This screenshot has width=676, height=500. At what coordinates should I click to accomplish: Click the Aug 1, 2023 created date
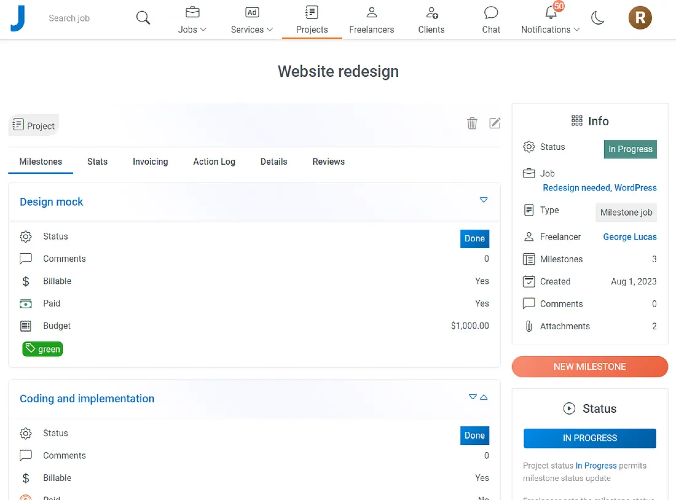coord(633,281)
